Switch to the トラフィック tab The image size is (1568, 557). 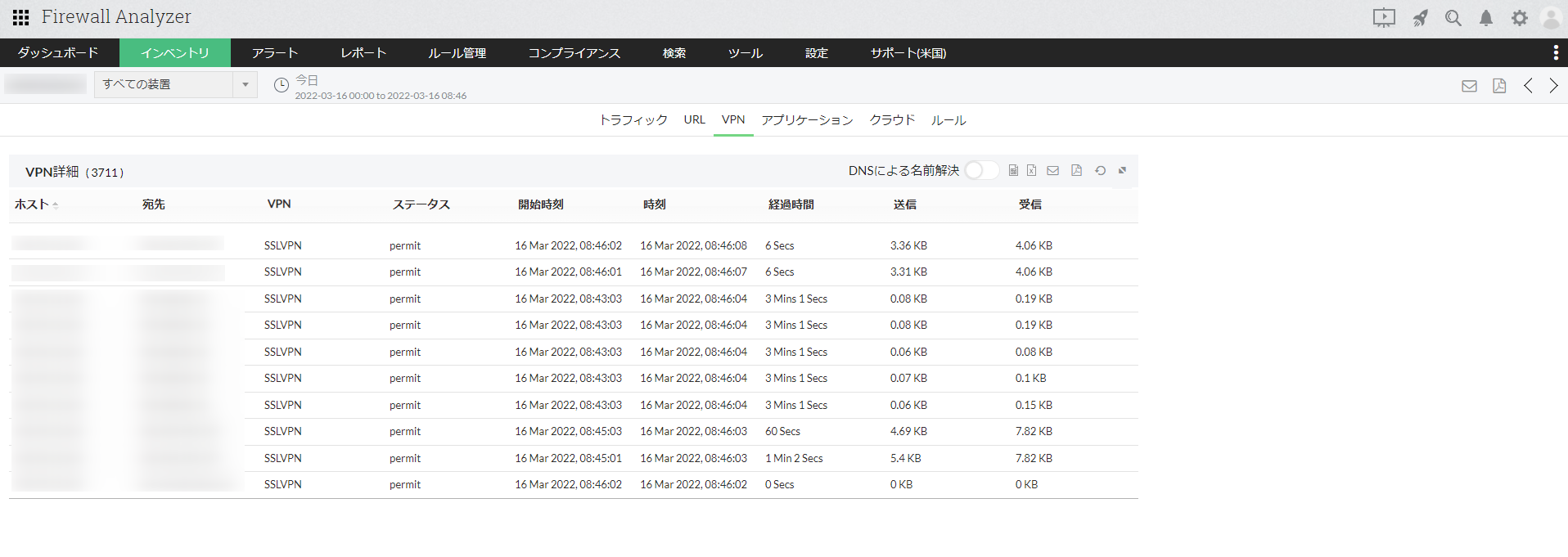tap(633, 120)
